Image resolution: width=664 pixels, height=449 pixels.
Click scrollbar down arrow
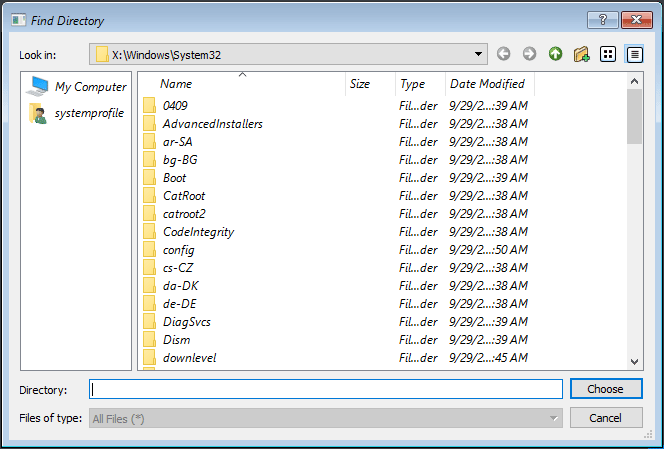point(634,362)
